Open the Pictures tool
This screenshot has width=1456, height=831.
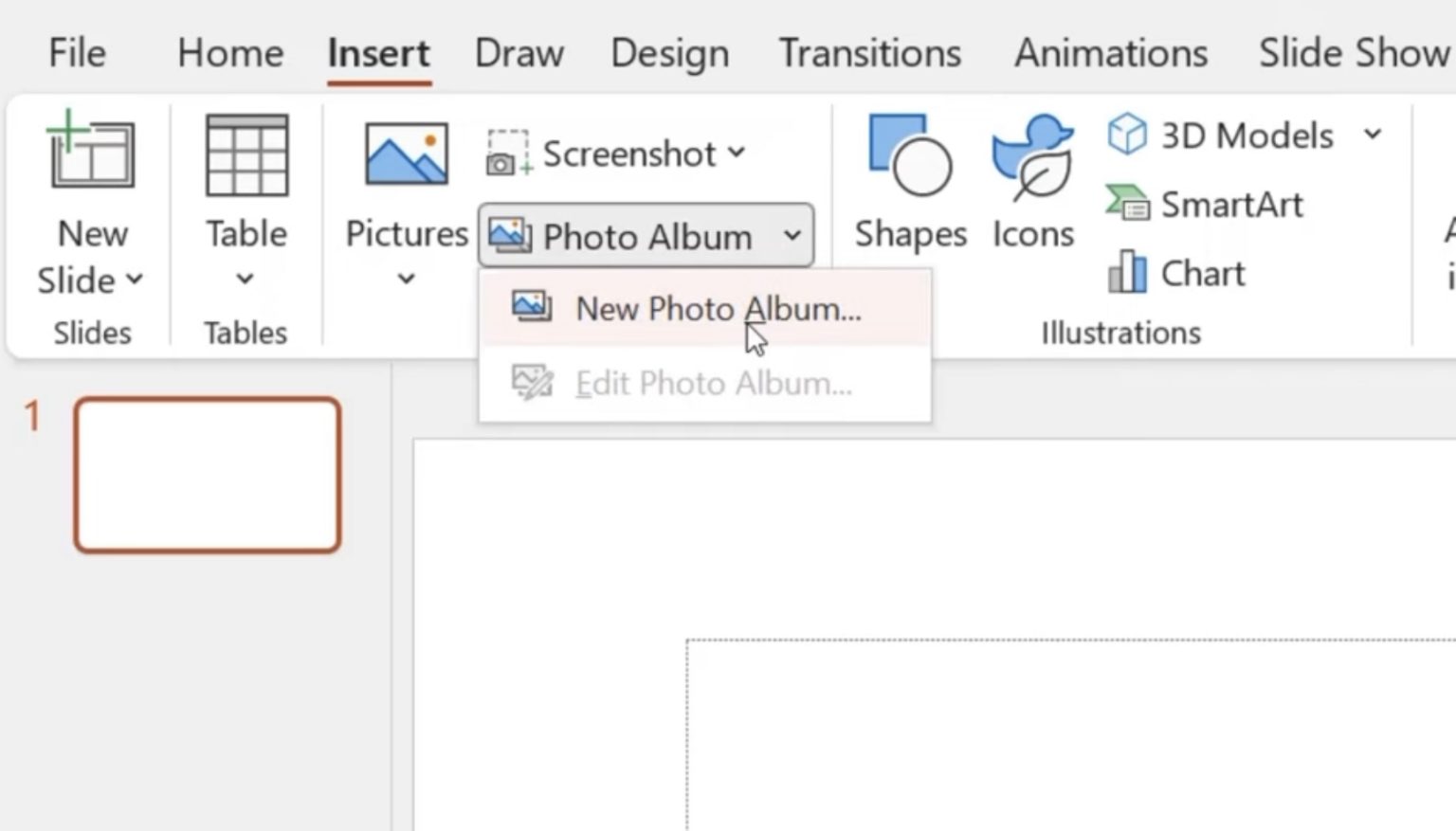click(x=405, y=156)
